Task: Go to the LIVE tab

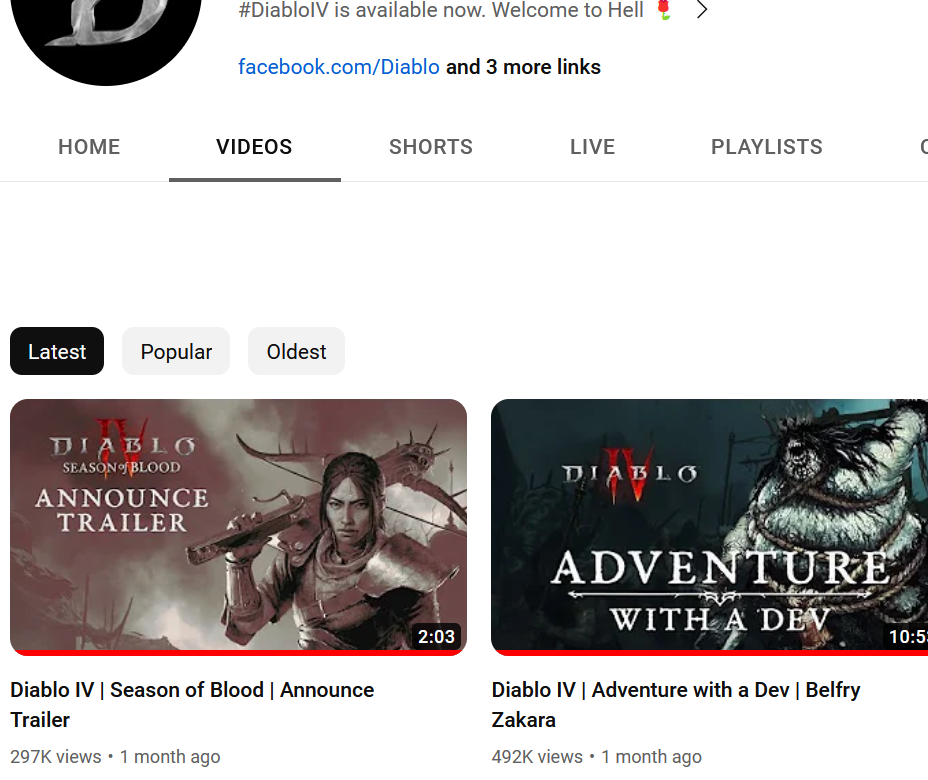Action: [x=592, y=147]
